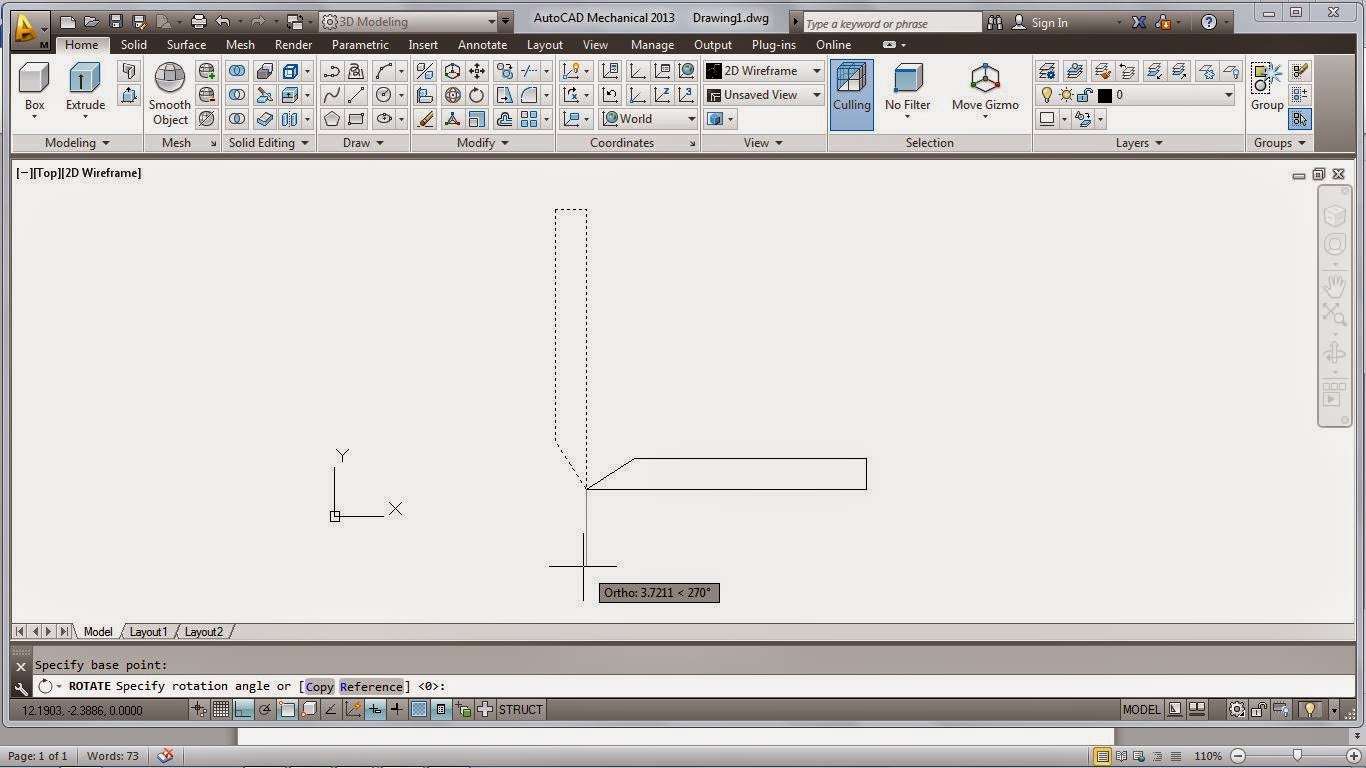The width and height of the screenshot is (1366, 768).
Task: Adjust the 110% zoom slider handle
Action: (1297, 756)
